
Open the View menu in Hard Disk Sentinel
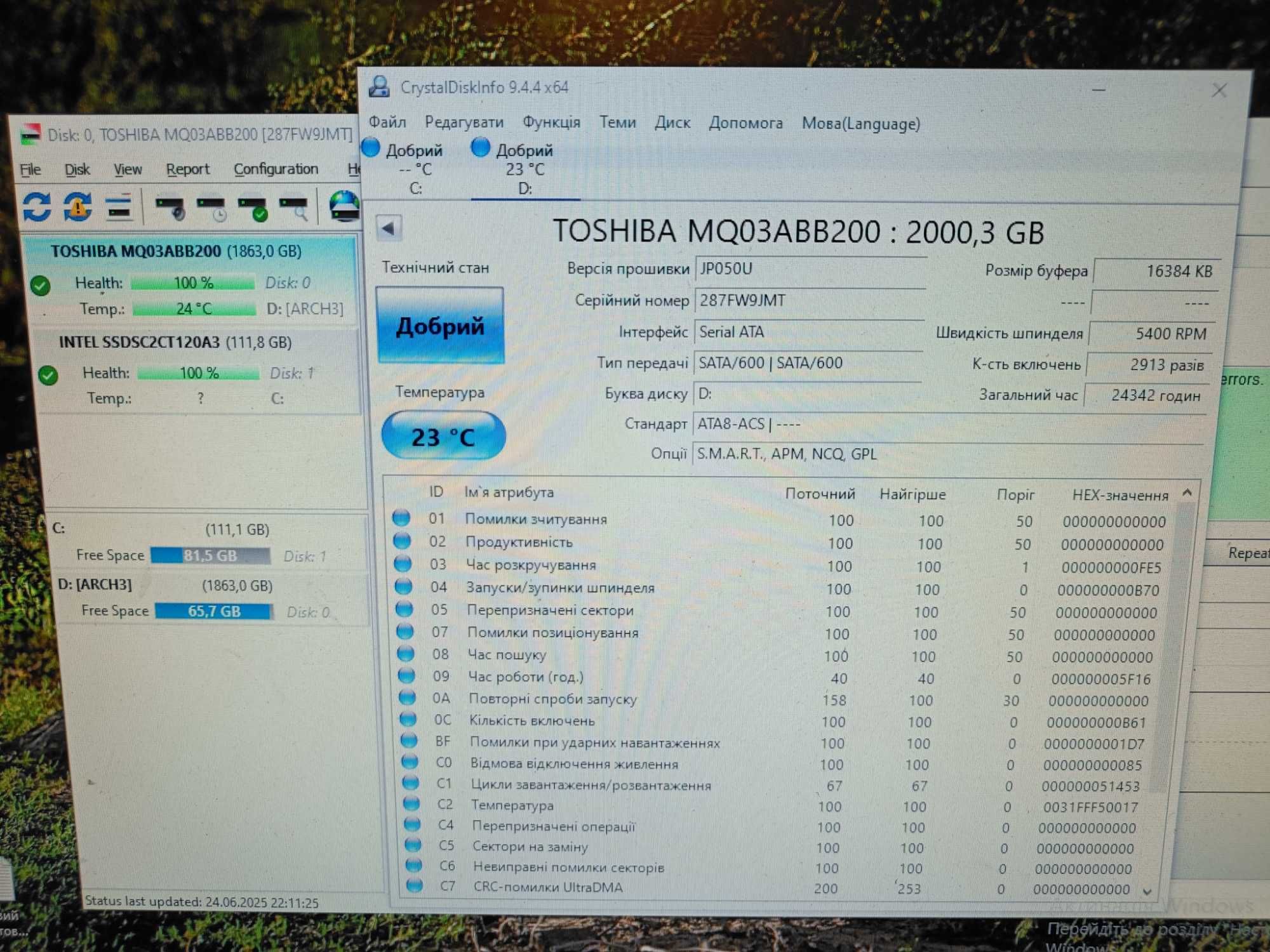click(128, 169)
